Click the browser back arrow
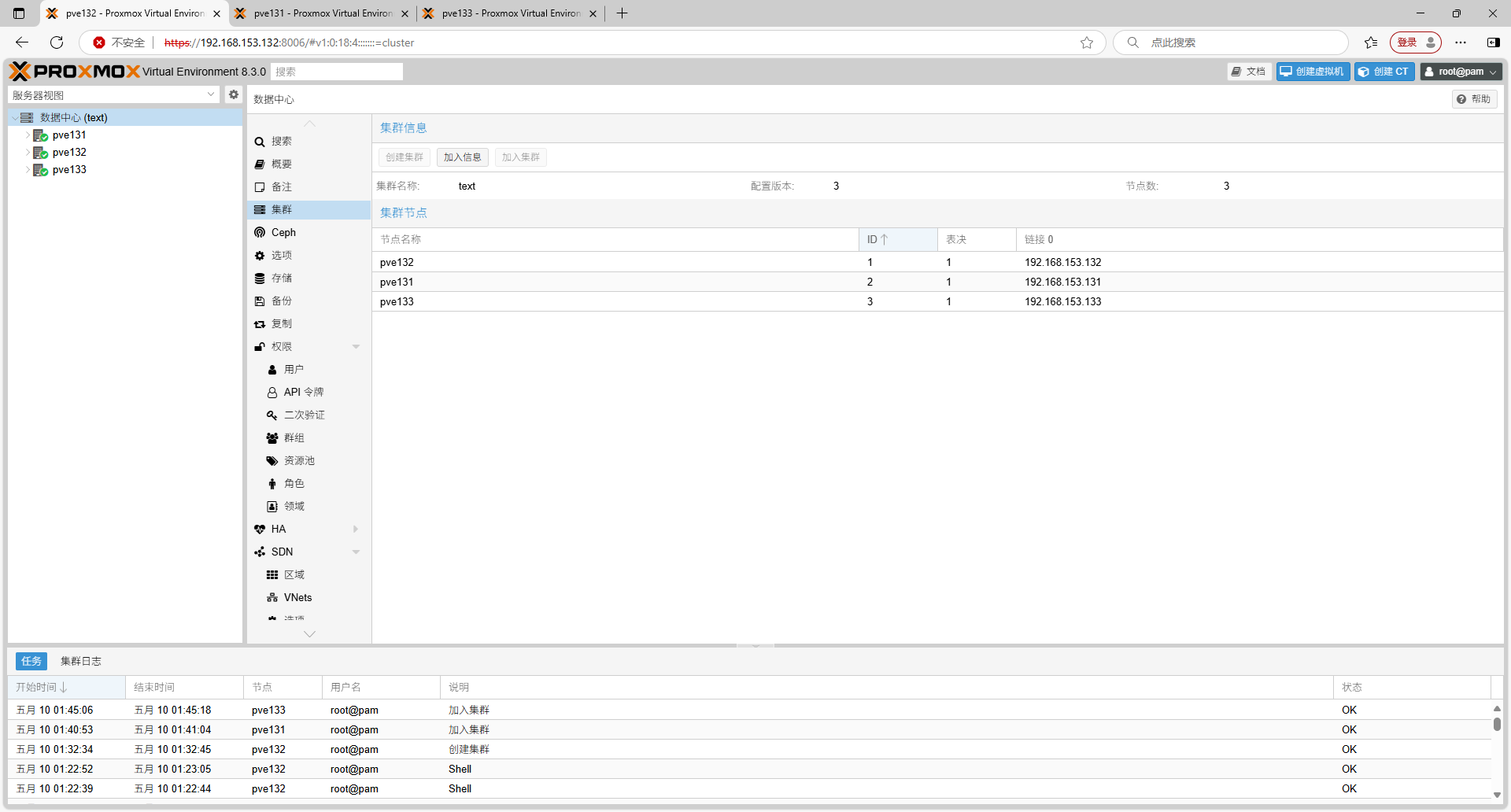 pos(22,42)
